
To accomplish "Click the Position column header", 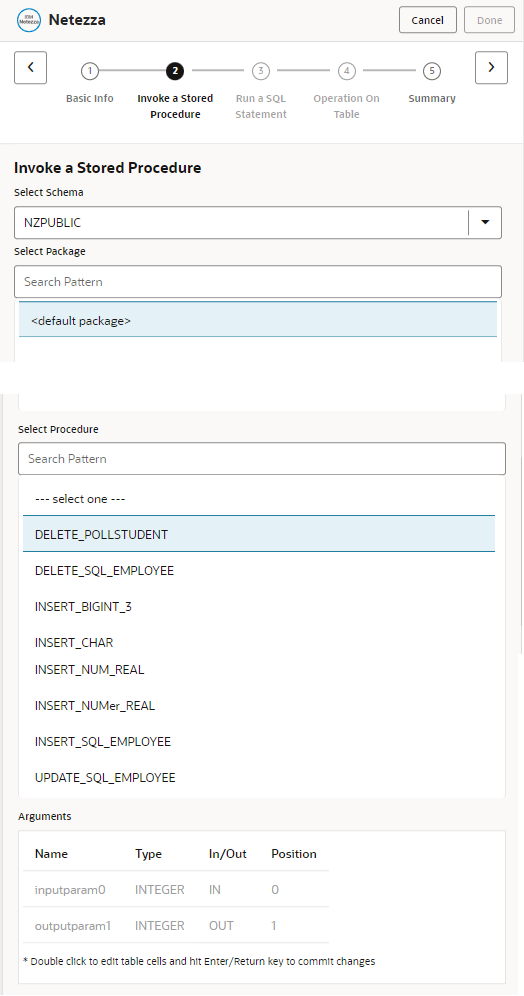I will point(293,854).
